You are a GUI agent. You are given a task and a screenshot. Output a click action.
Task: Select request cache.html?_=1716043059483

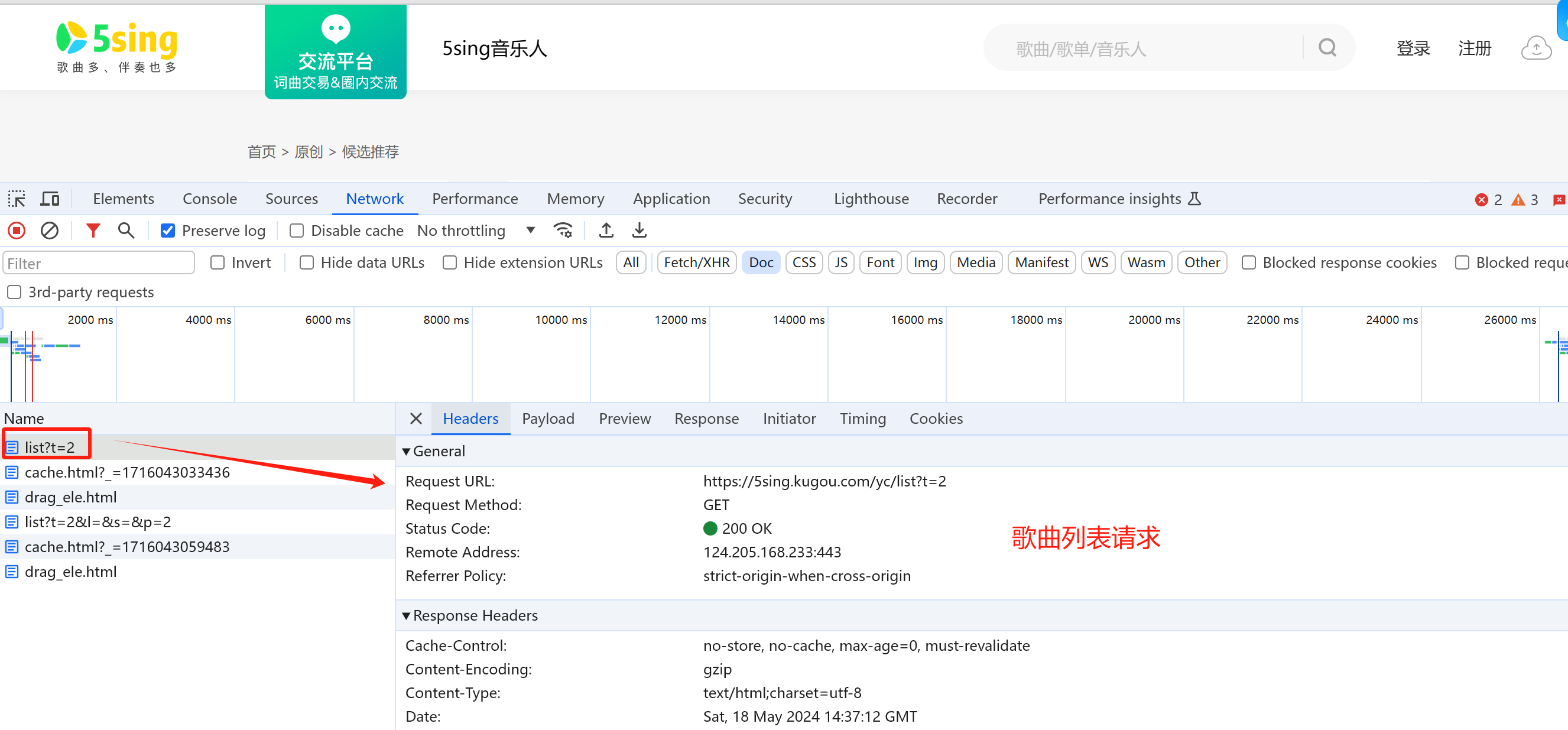point(198,547)
